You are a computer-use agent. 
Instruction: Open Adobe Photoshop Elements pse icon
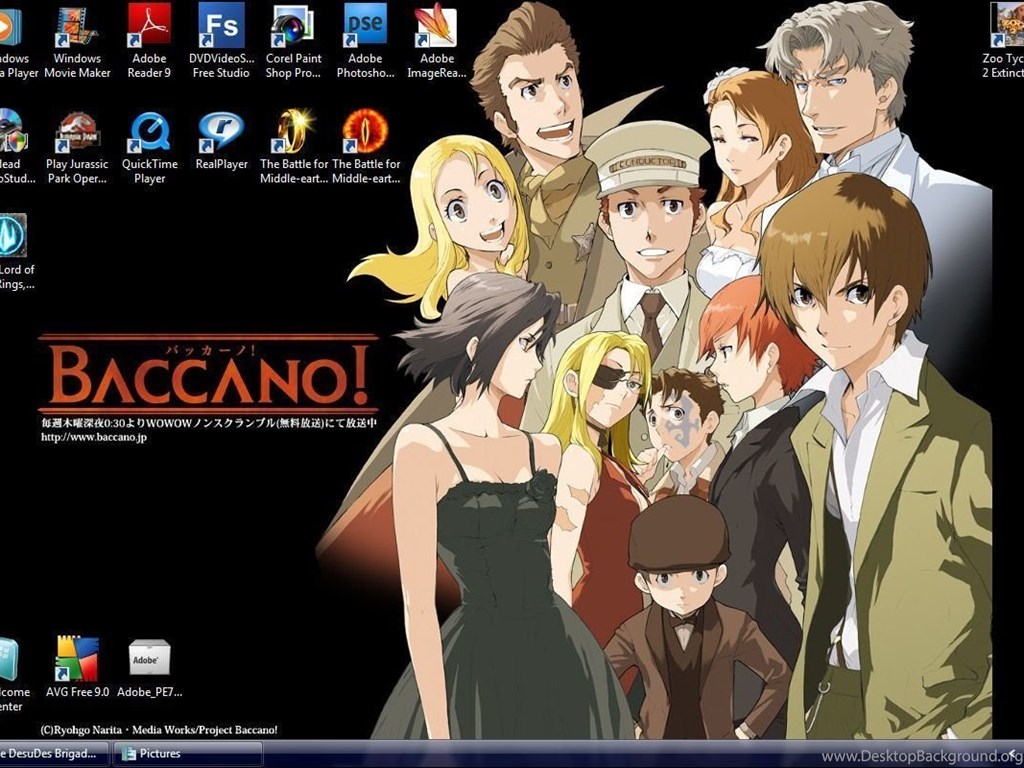tap(365, 27)
